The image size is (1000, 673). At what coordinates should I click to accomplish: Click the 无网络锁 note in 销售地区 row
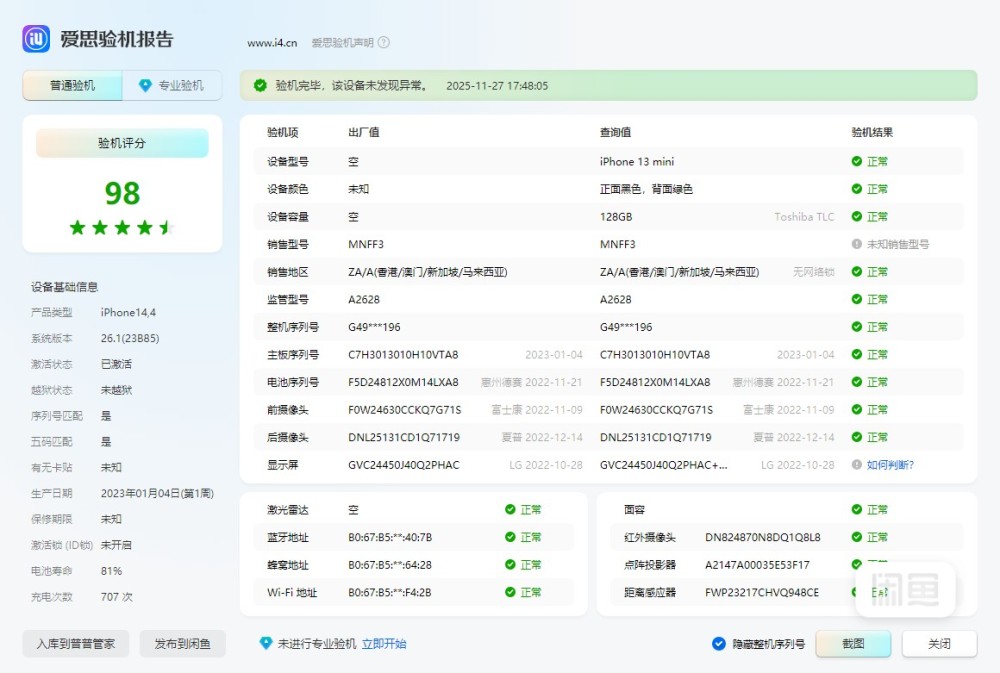[814, 272]
